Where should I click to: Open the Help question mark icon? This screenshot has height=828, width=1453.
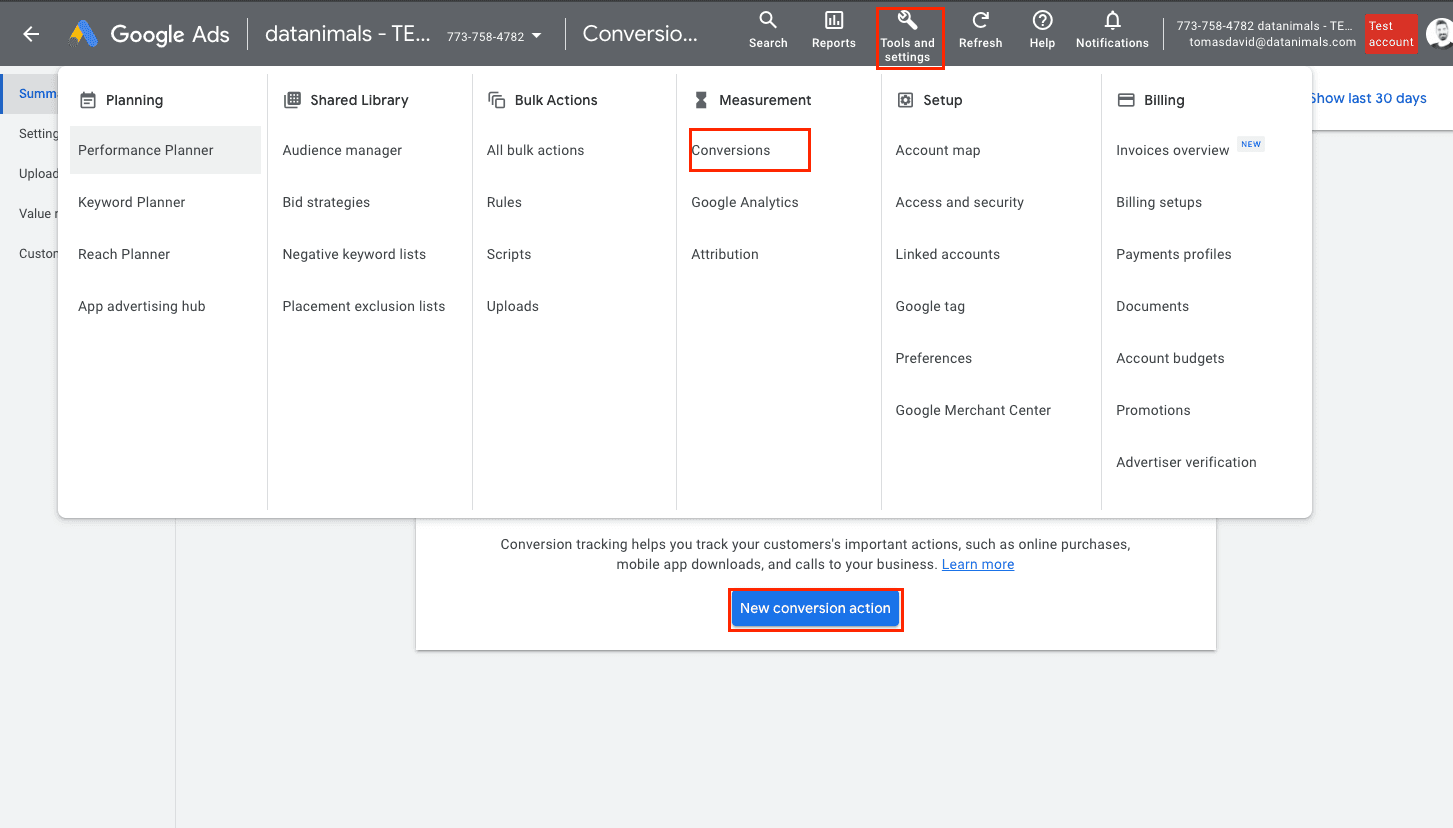pos(1042,20)
